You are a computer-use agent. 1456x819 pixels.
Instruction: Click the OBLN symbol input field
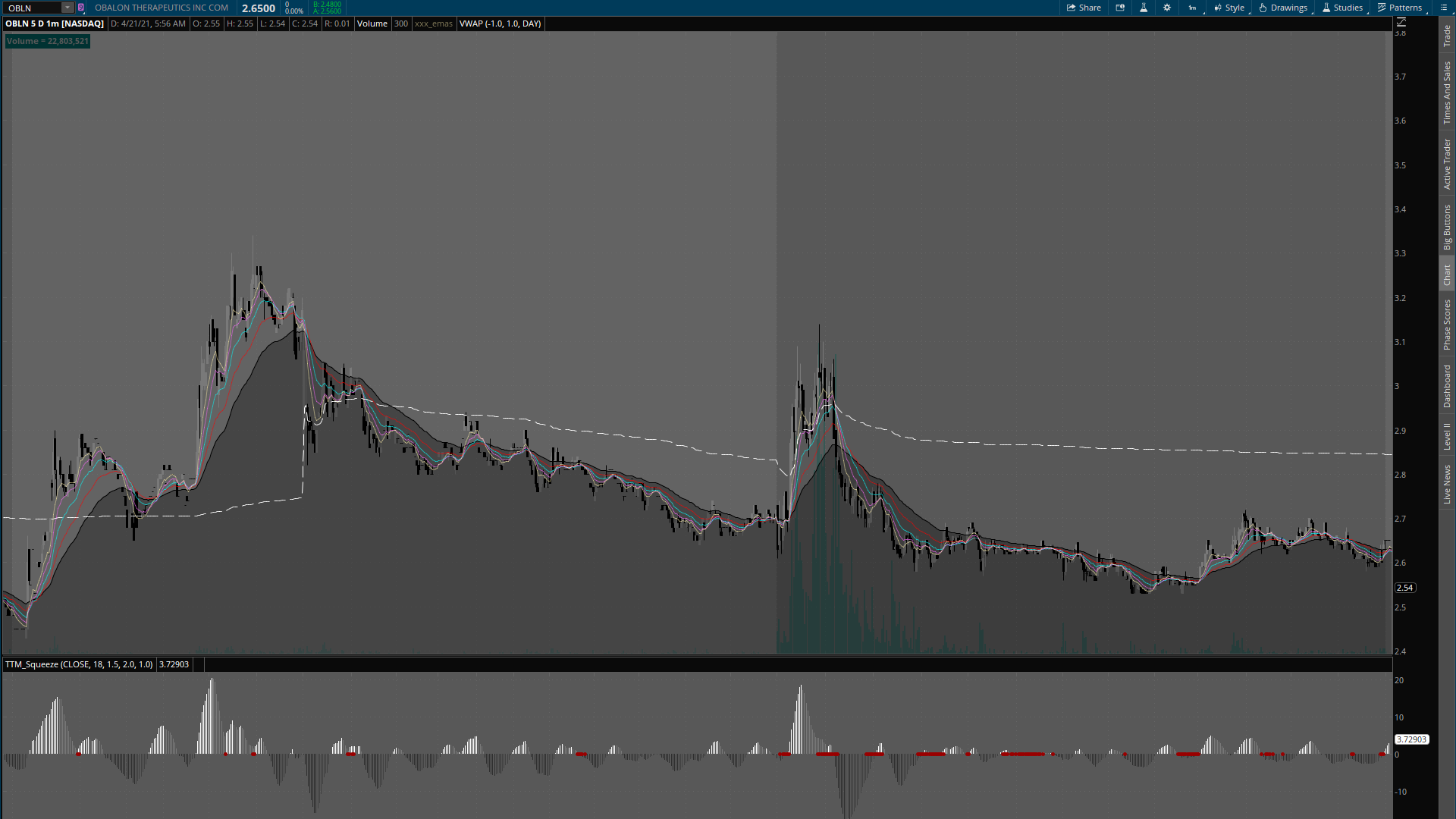[32, 8]
